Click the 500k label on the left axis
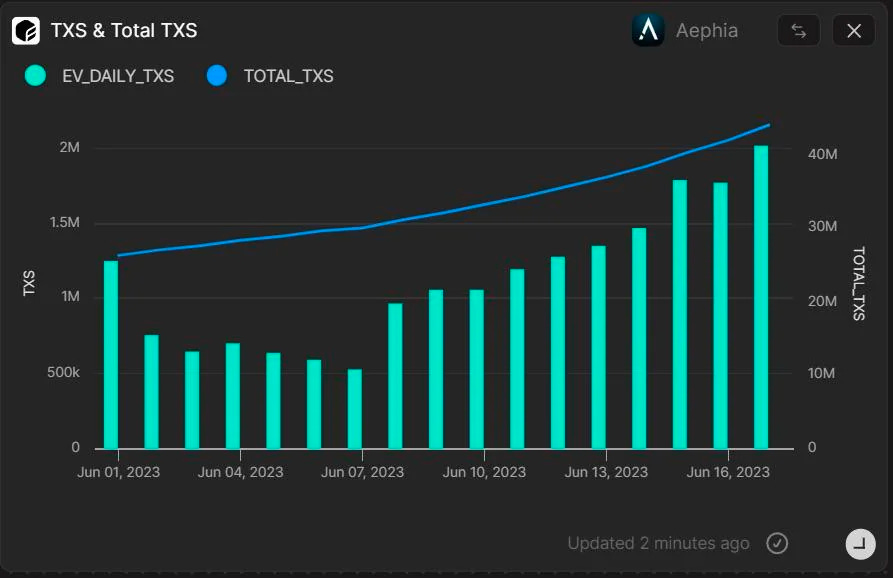 63,372
